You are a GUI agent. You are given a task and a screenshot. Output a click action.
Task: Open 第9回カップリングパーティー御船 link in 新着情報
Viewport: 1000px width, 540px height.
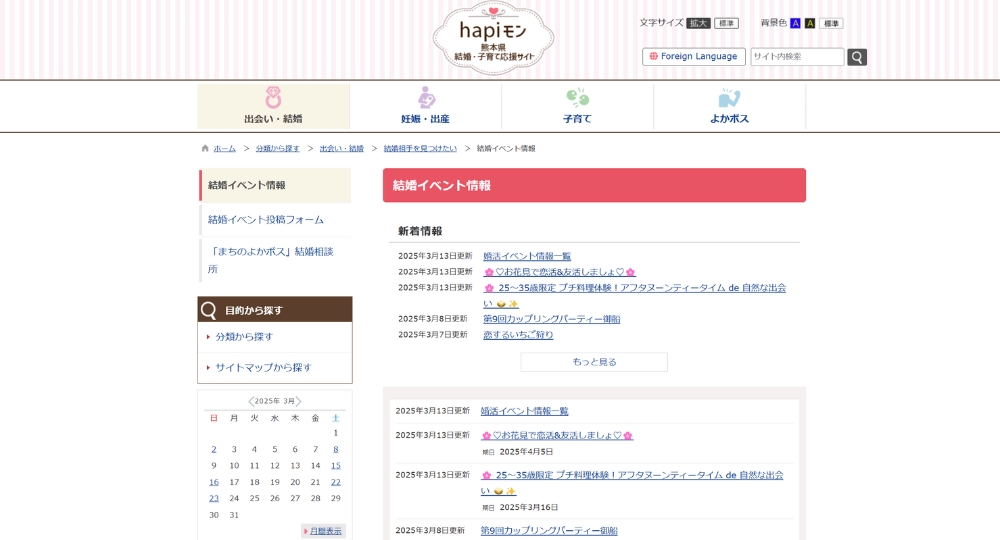click(x=551, y=319)
